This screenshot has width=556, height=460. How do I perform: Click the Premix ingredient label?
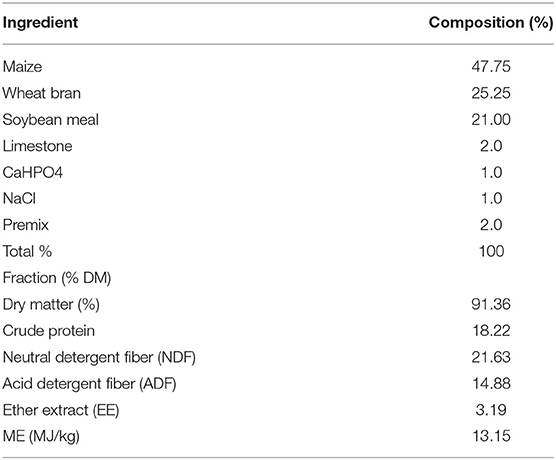tap(26, 225)
